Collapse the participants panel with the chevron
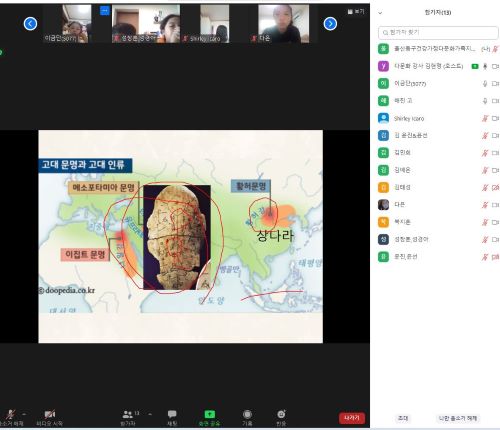 [380, 13]
